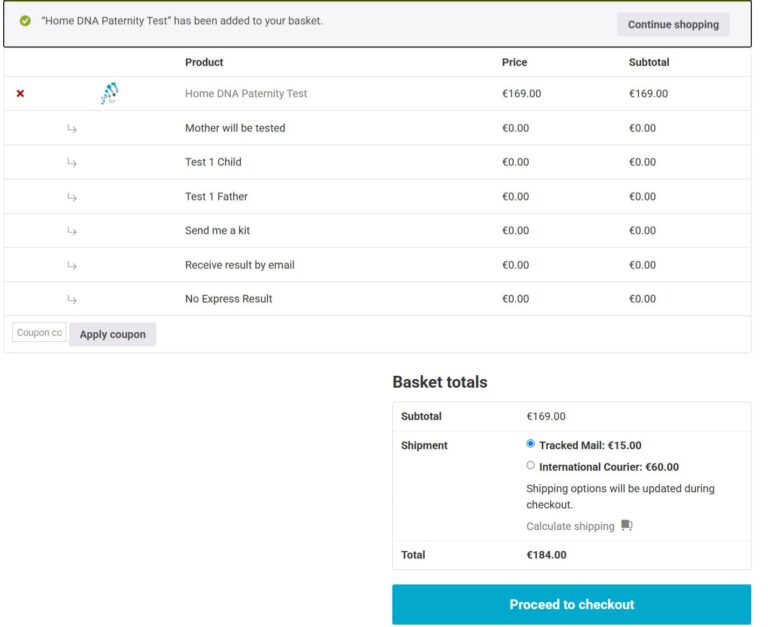Click the truck icon next to Calculate shipping
Image resolution: width=768 pixels, height=627 pixels.
click(x=626, y=526)
